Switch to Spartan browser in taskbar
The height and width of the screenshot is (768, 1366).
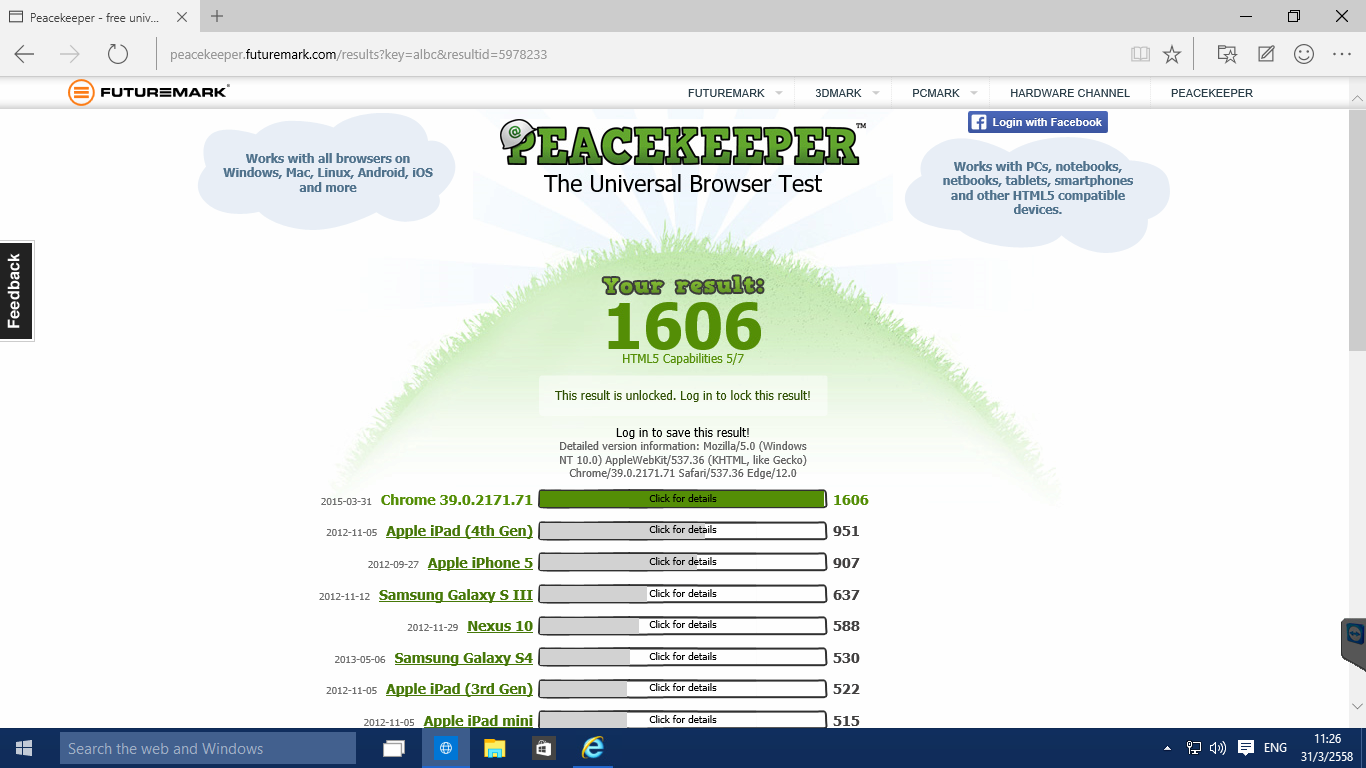(x=446, y=748)
